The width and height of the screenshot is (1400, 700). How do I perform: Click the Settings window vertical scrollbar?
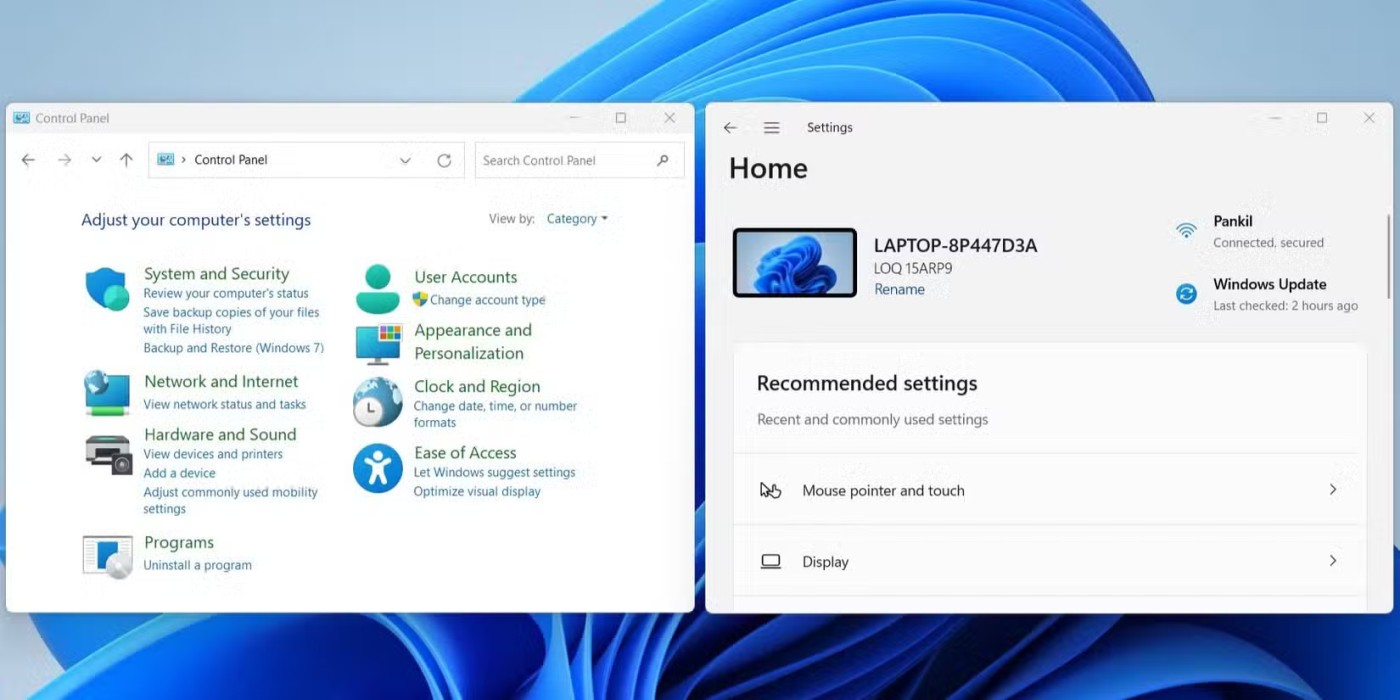[x=1388, y=256]
